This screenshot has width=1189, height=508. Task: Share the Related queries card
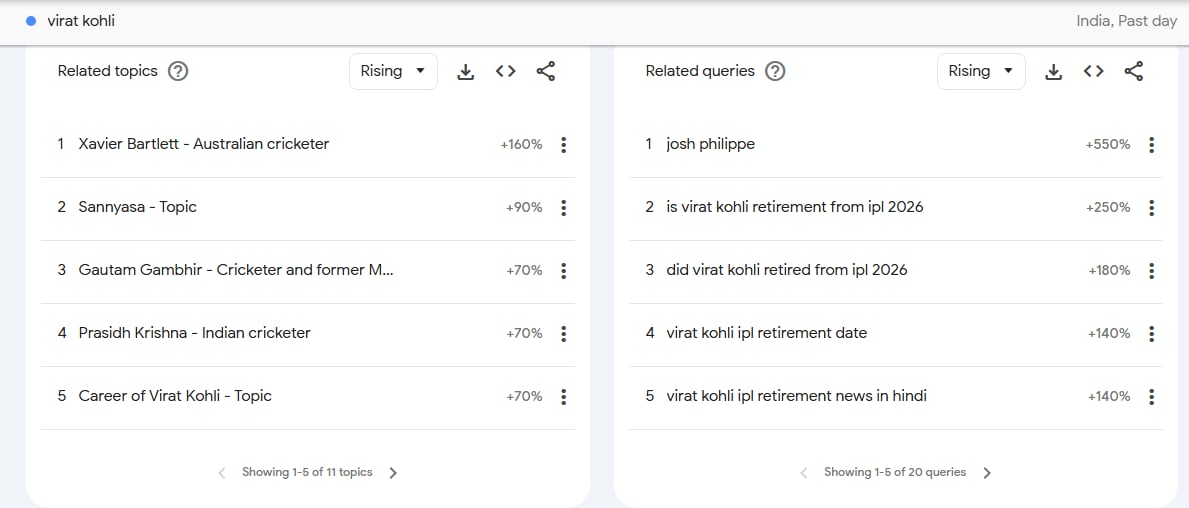pos(1133,72)
